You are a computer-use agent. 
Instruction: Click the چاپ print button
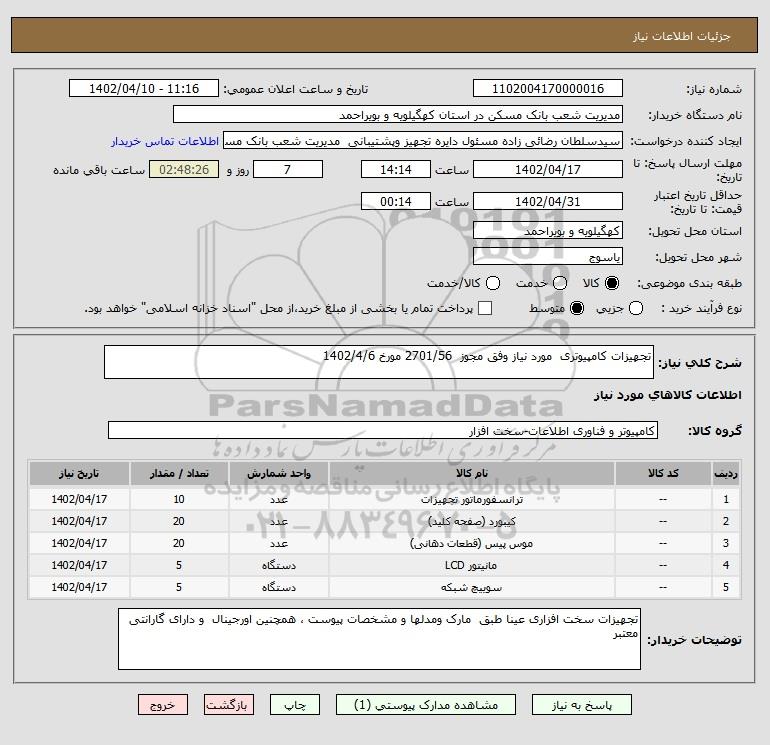(295, 705)
